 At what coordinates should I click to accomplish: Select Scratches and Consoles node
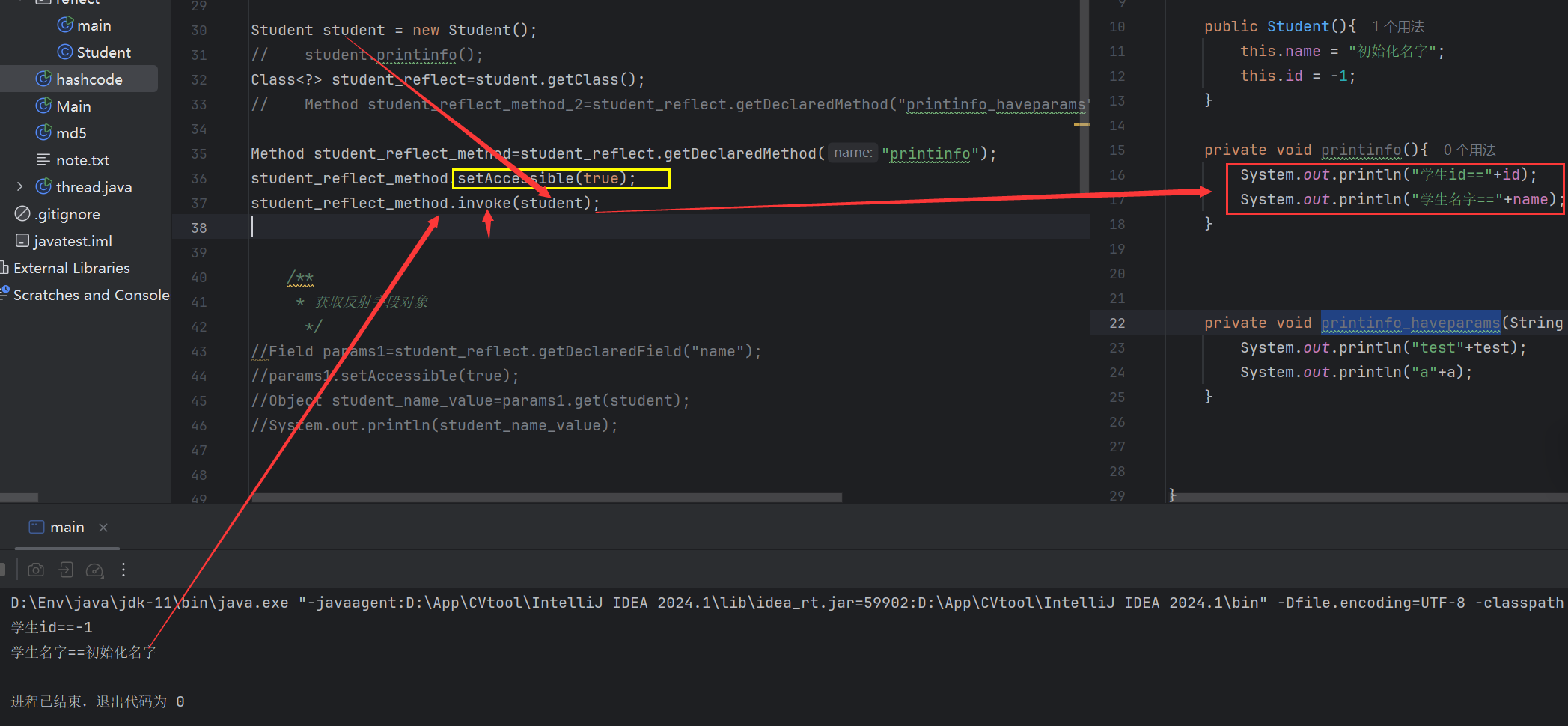[91, 295]
